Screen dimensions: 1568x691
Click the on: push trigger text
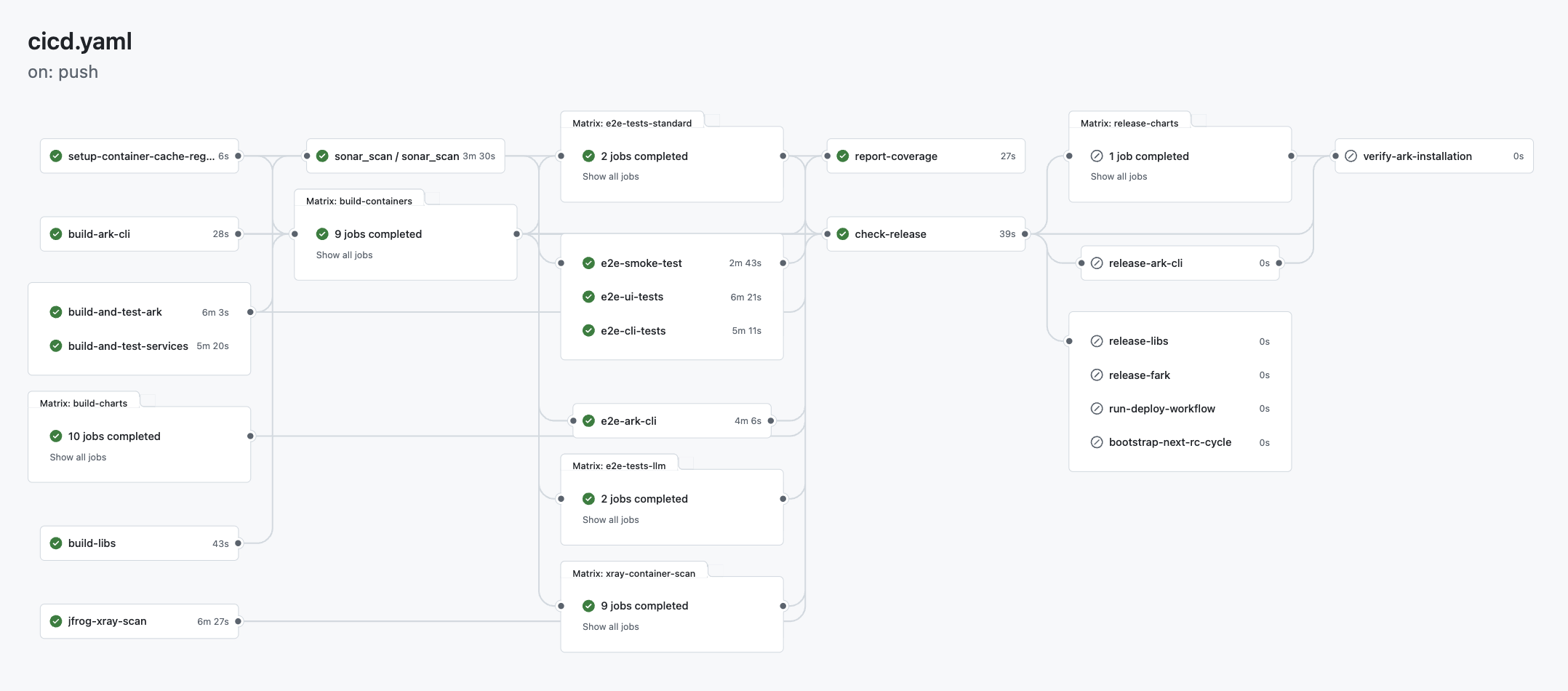coord(63,72)
